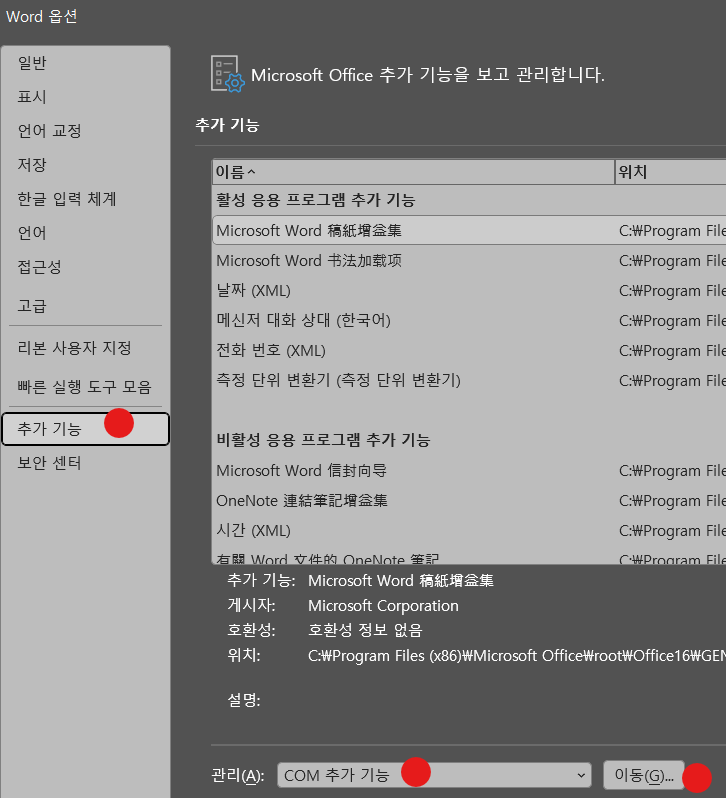Select the 시간 (XML) inactive add-in

click(x=469, y=531)
